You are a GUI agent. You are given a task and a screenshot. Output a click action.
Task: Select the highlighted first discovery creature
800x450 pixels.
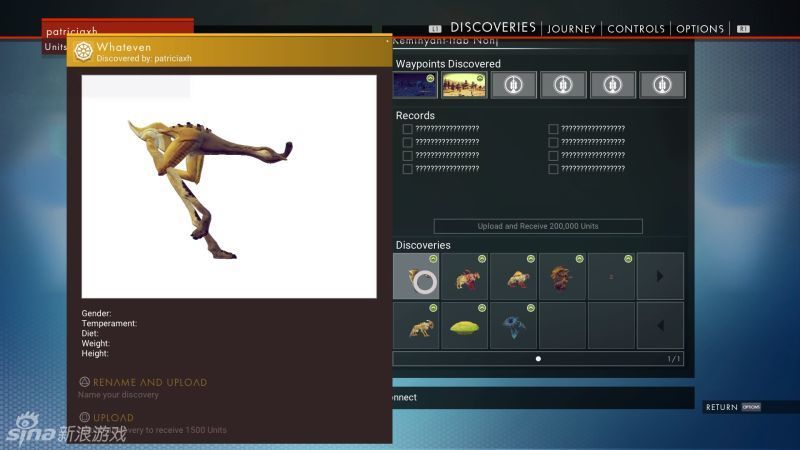click(x=416, y=276)
